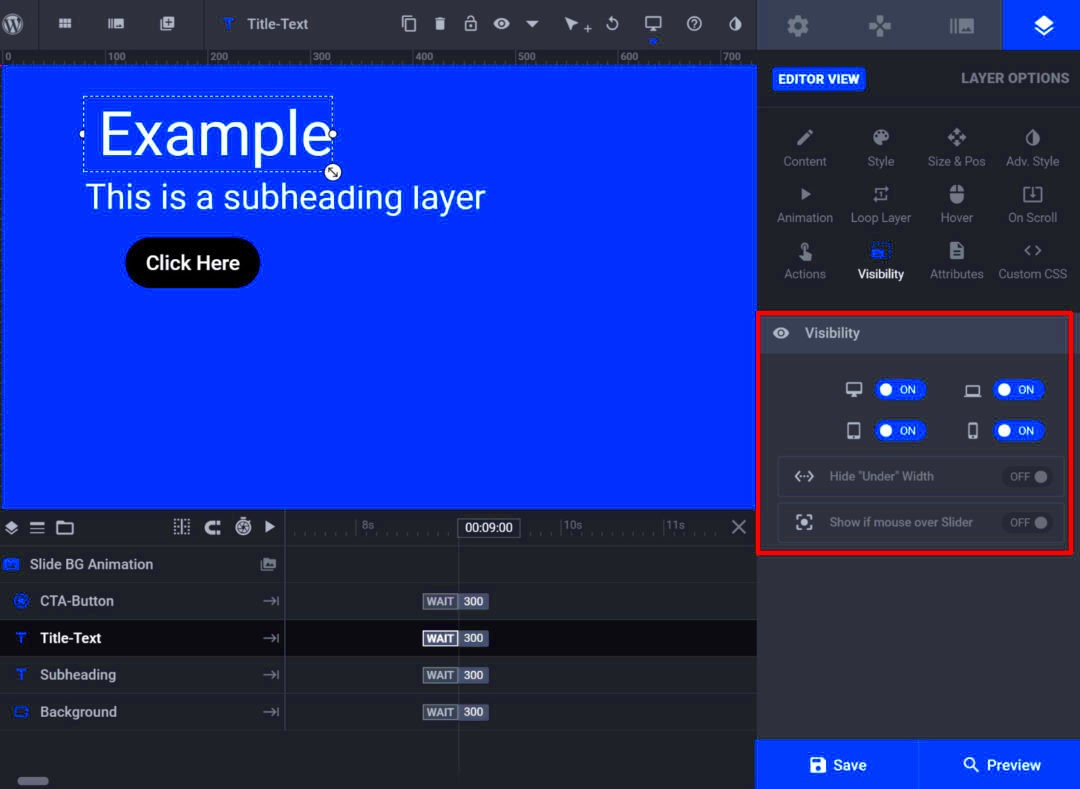The height and width of the screenshot is (789, 1080).
Task: Save the slider
Action: click(837, 765)
